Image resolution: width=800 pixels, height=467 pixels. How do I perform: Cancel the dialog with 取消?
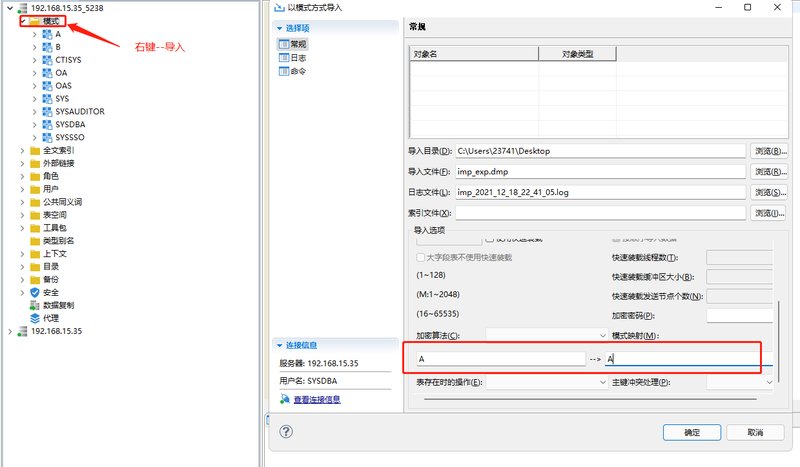(x=755, y=432)
